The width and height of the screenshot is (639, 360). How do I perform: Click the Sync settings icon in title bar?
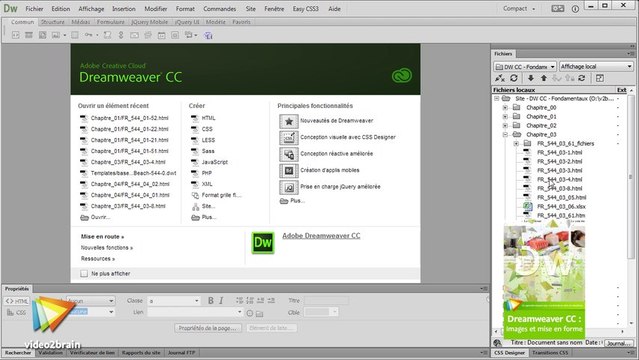click(x=557, y=9)
